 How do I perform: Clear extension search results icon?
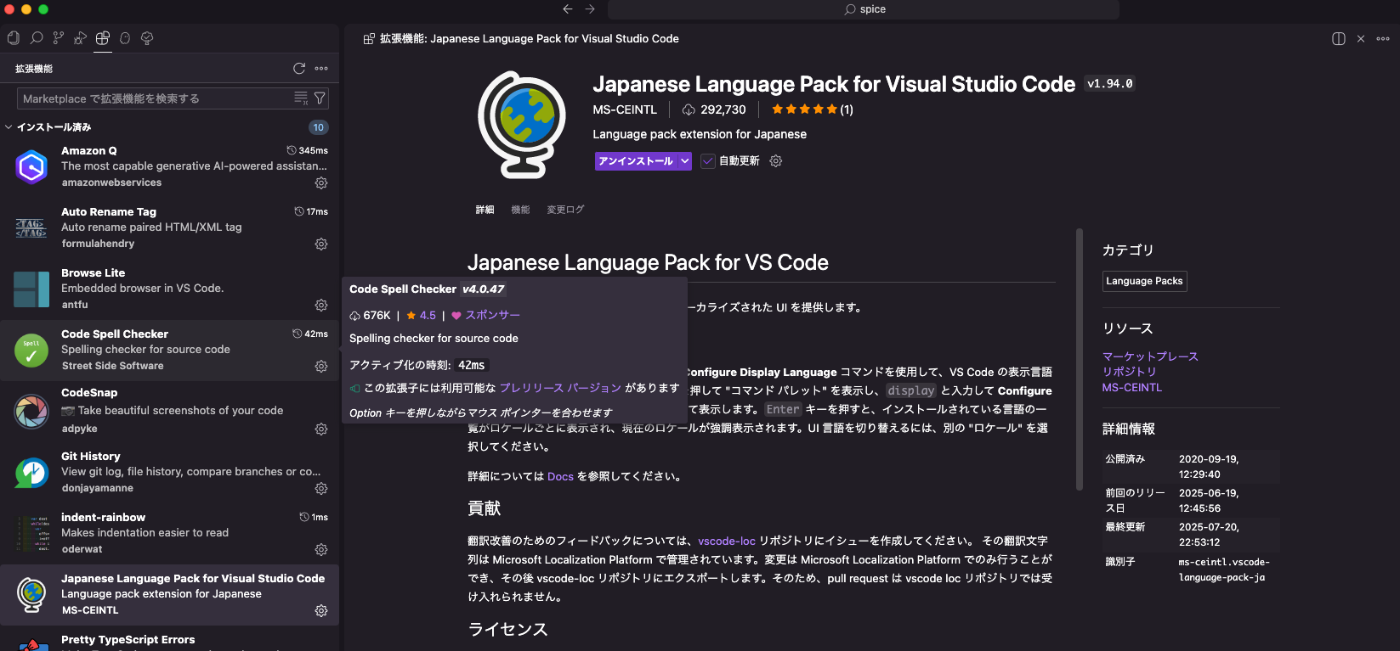click(301, 98)
